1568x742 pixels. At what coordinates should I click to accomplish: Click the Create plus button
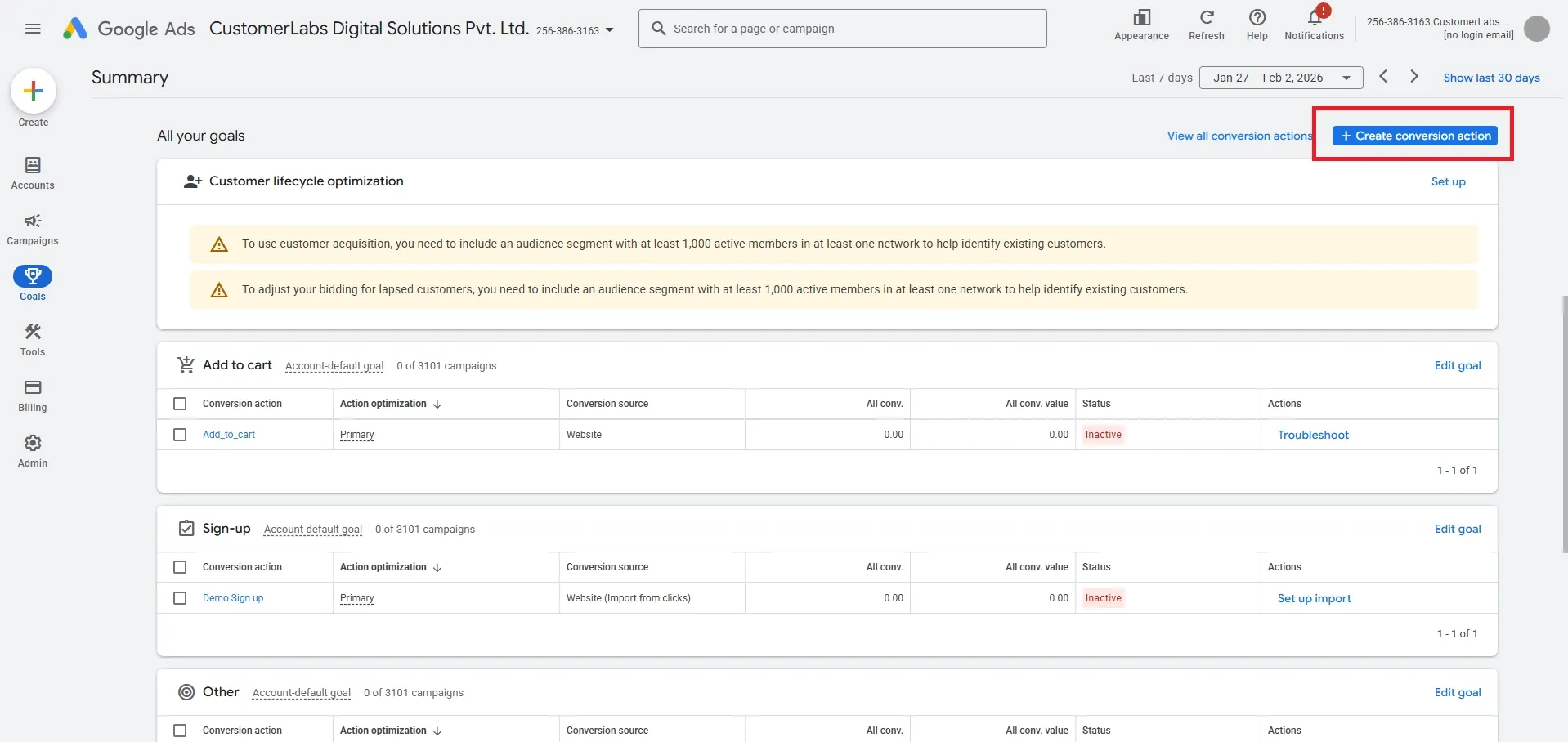click(34, 91)
